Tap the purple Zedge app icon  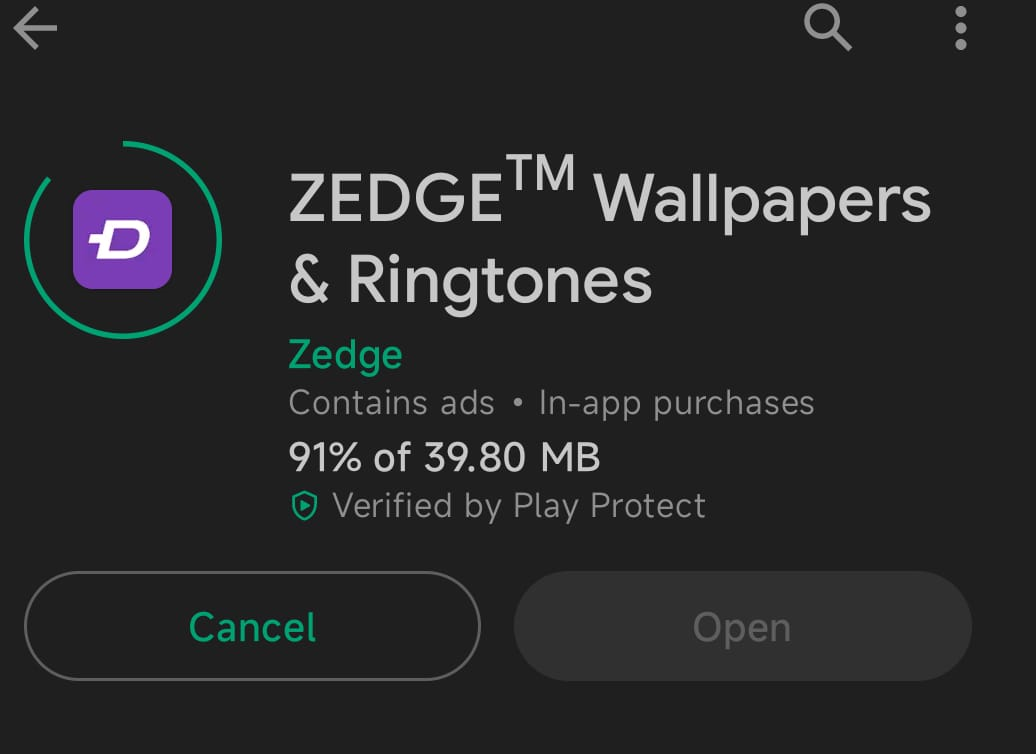[x=123, y=240]
